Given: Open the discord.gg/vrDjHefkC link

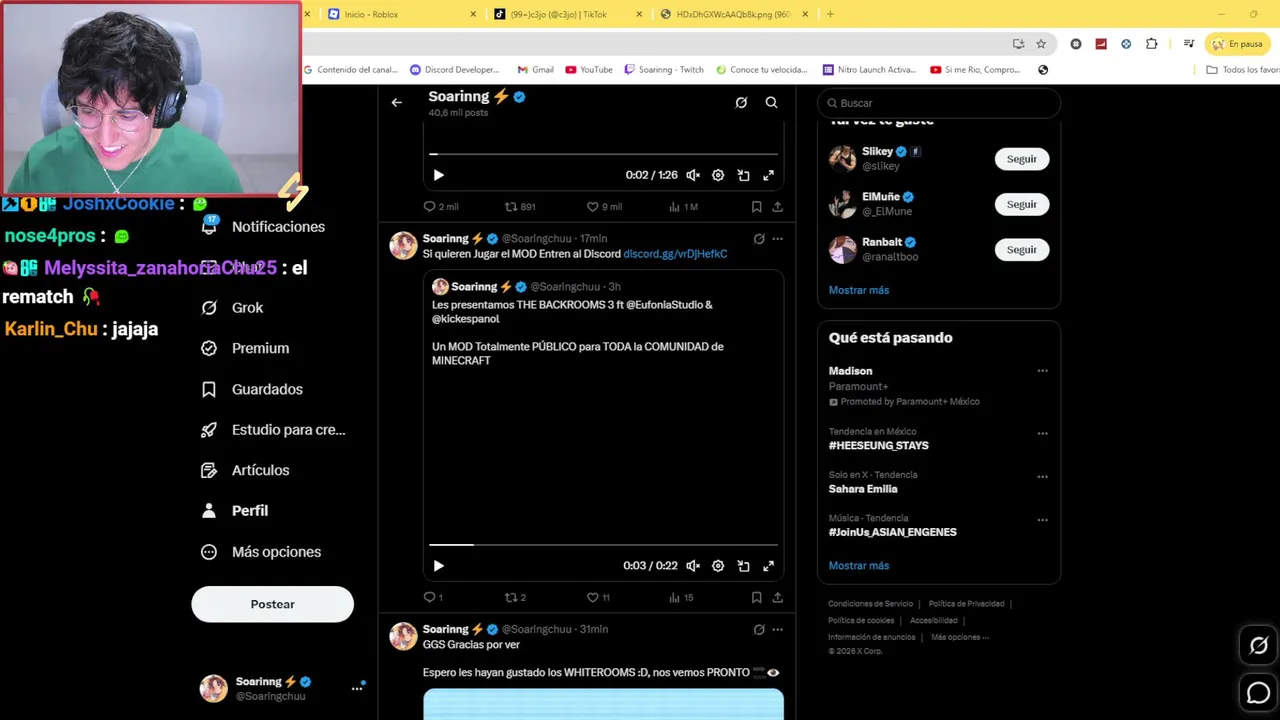Looking at the screenshot, I should click(x=675, y=254).
